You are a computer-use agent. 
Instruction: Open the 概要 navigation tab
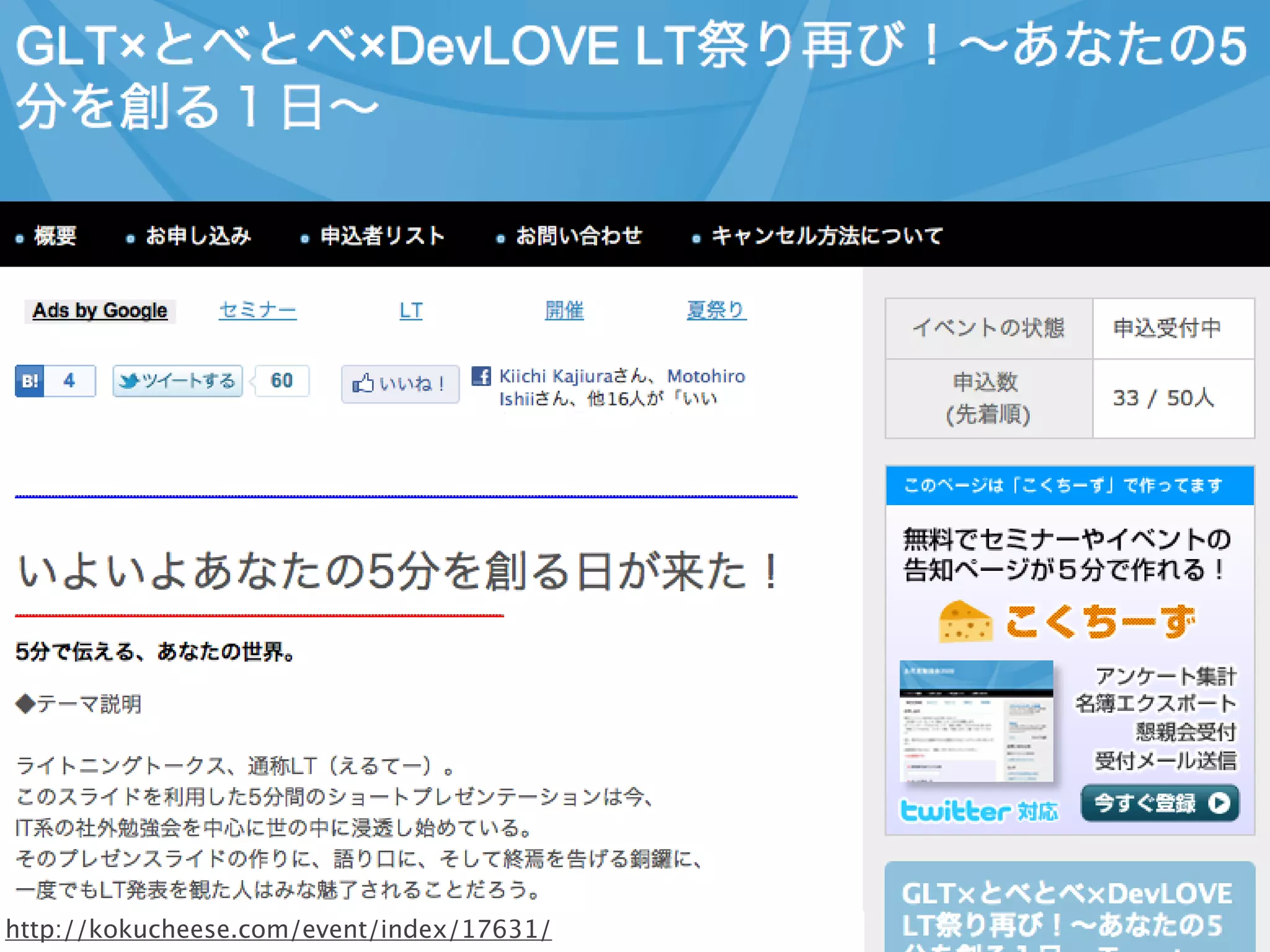[55, 236]
